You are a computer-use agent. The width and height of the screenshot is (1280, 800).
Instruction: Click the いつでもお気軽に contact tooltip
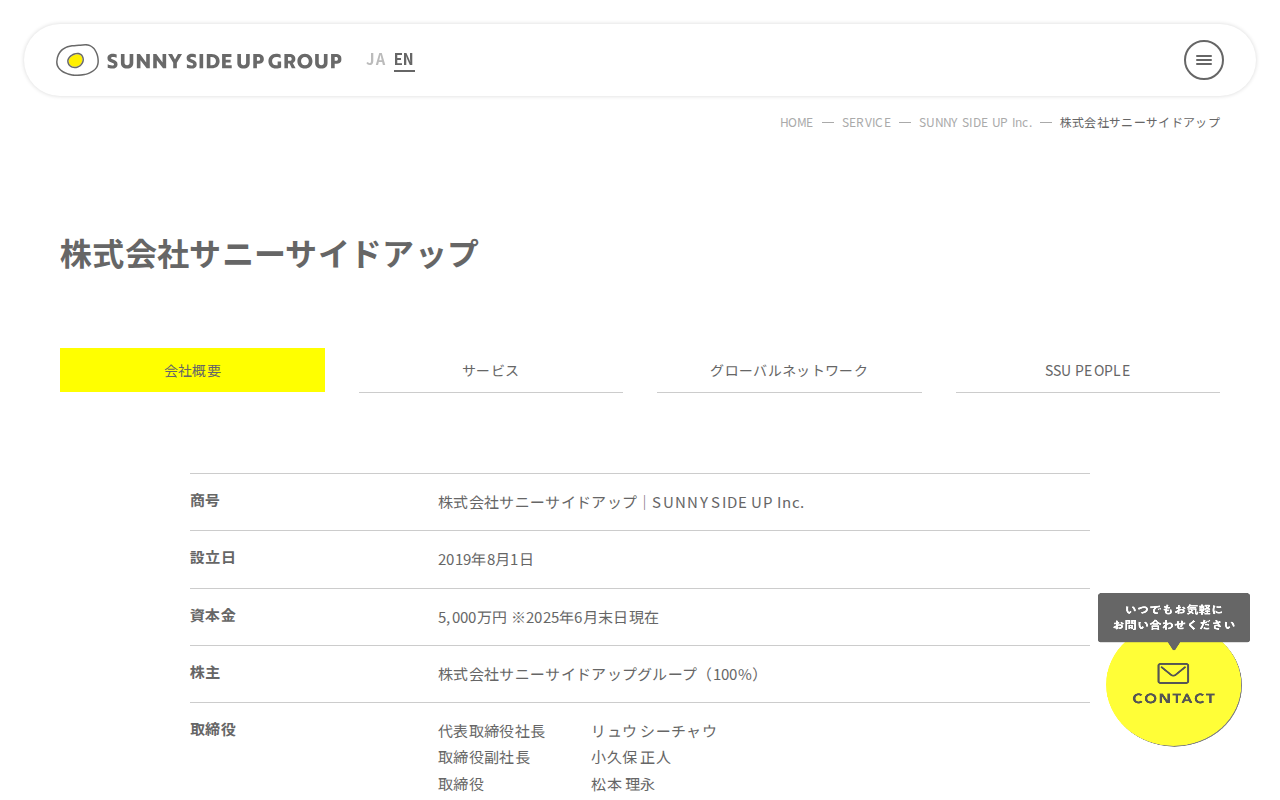(1174, 617)
